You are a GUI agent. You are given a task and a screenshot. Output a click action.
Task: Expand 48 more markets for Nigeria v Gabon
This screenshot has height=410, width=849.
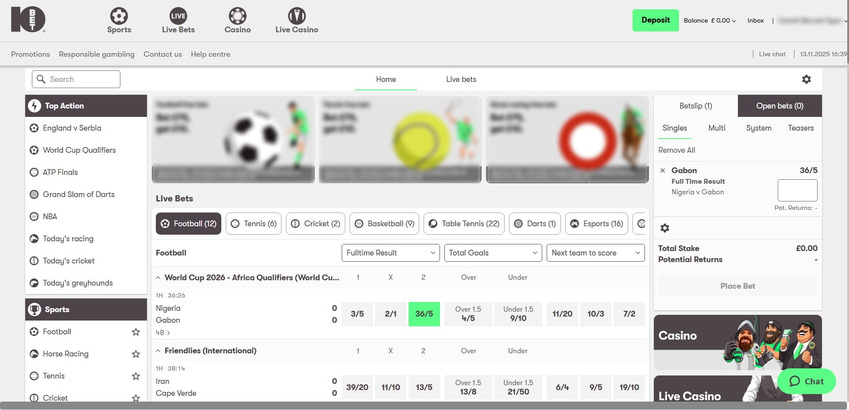pos(163,333)
